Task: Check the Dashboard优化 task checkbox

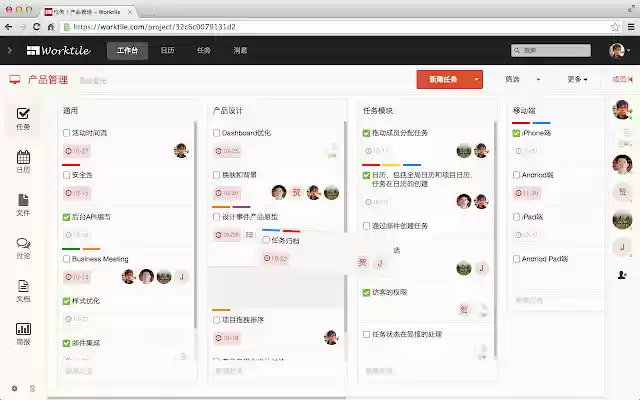Action: pyautogui.click(x=217, y=133)
